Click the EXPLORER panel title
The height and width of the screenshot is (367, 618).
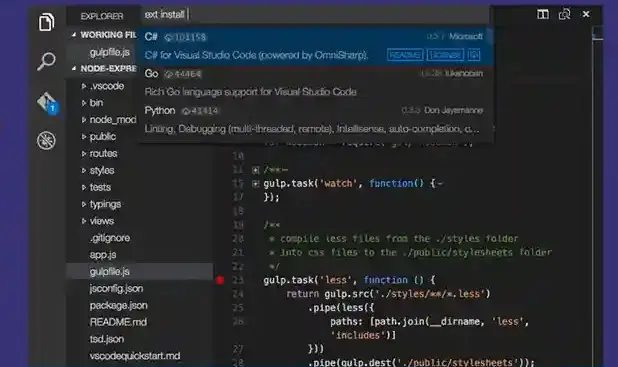pyautogui.click(x=102, y=16)
